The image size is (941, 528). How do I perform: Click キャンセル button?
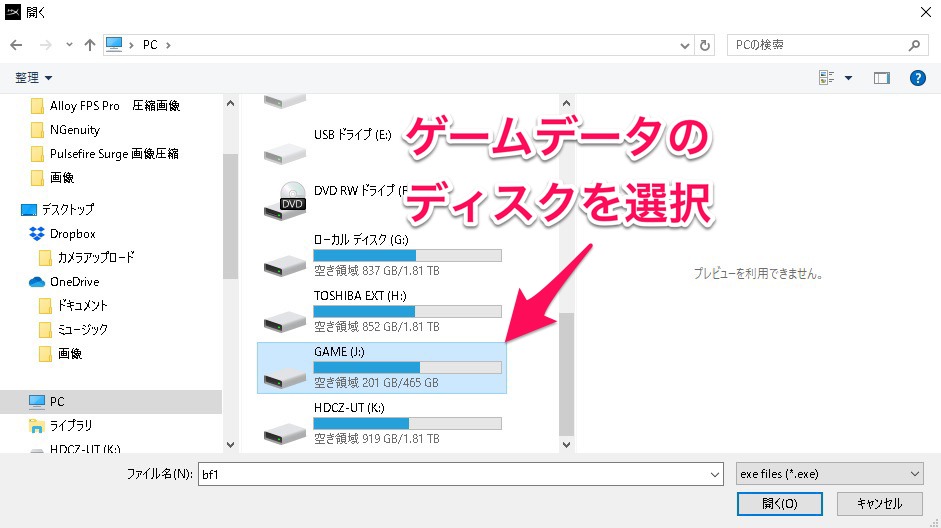[x=879, y=503]
